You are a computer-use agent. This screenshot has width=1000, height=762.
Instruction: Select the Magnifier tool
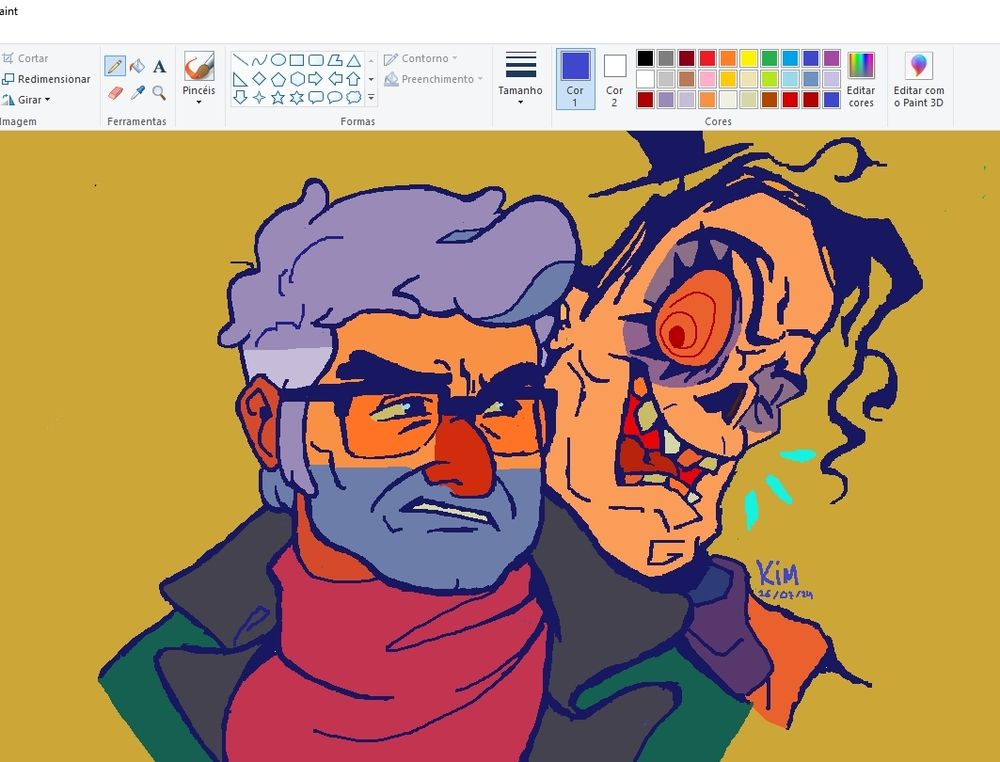159,93
